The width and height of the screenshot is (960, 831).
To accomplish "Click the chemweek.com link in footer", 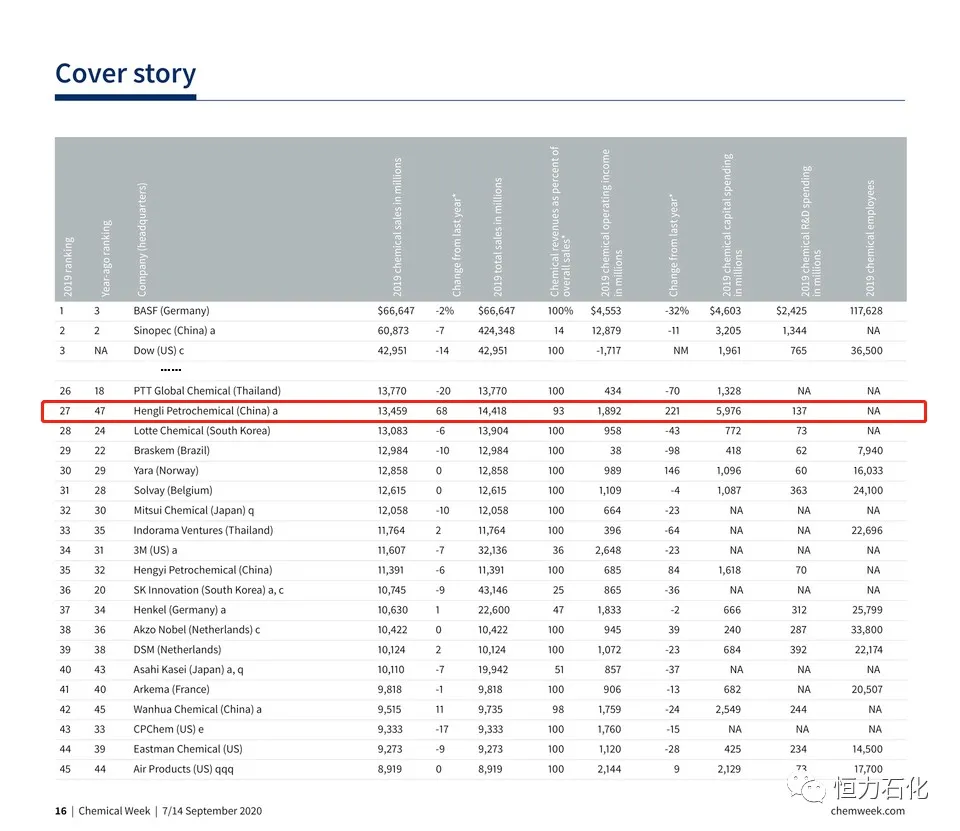I will coord(867,811).
